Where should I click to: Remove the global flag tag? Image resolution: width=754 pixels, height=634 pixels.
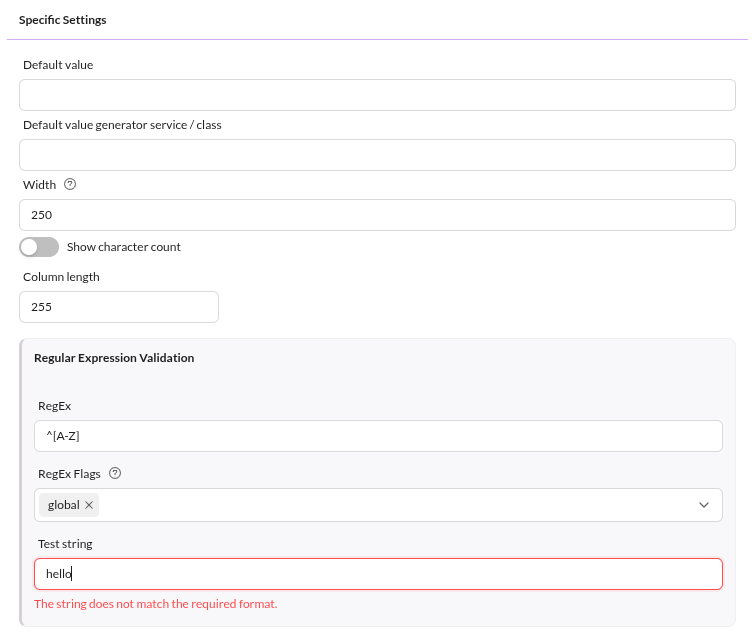[x=89, y=505]
